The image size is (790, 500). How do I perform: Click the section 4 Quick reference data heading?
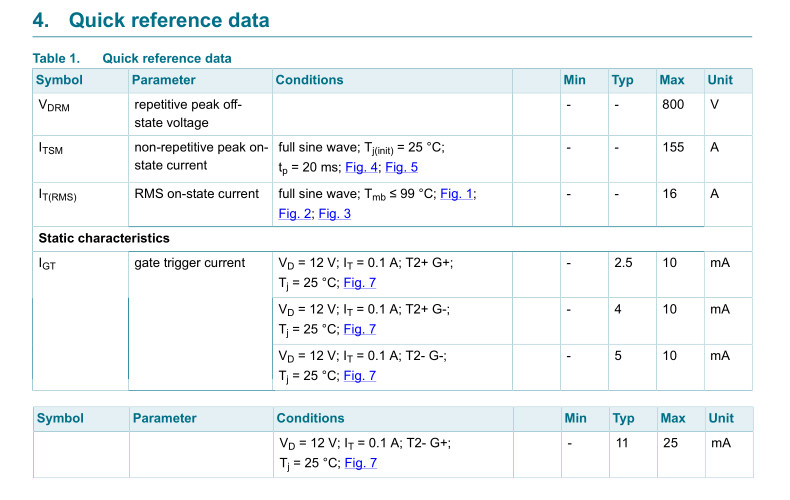[x=151, y=20]
